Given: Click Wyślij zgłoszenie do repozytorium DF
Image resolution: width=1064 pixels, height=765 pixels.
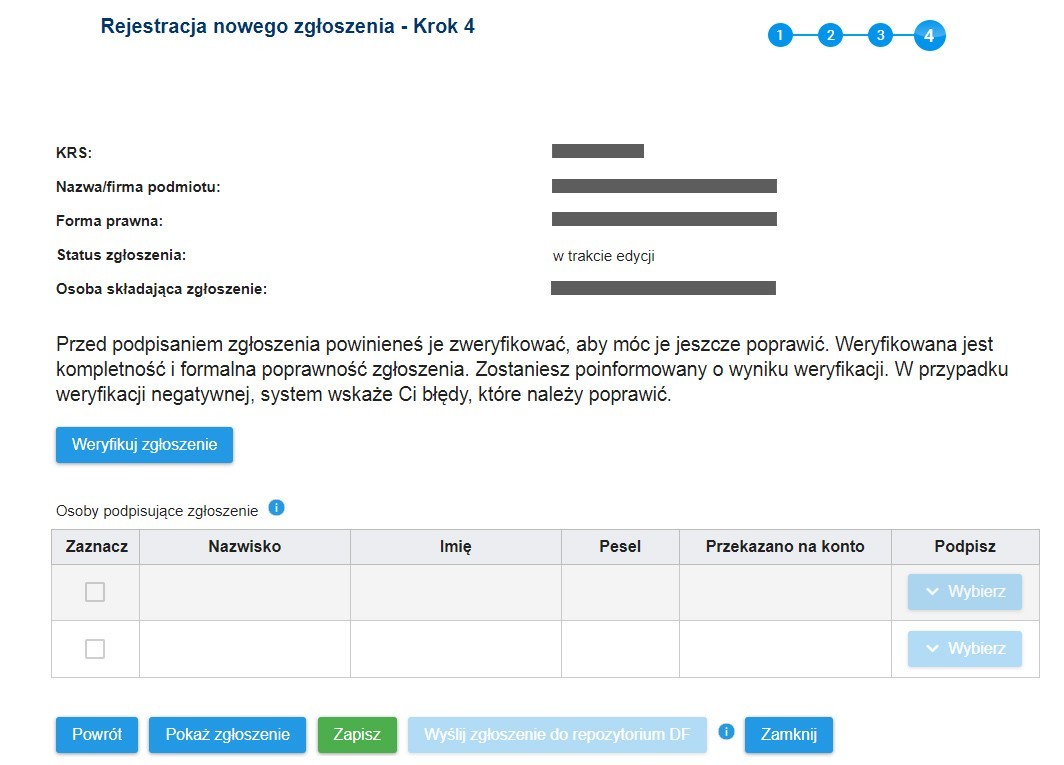Looking at the screenshot, I should [x=557, y=735].
